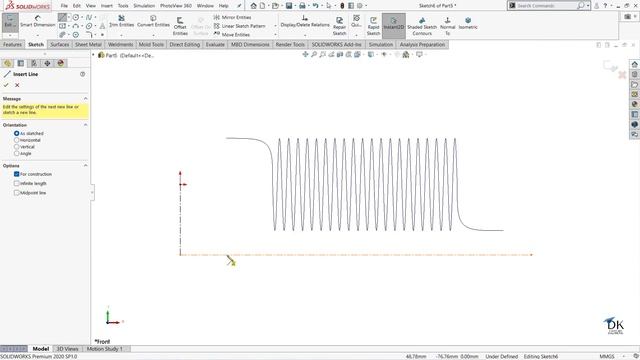Pick the Ellipse sketch tool

pyautogui.click(x=89, y=26)
